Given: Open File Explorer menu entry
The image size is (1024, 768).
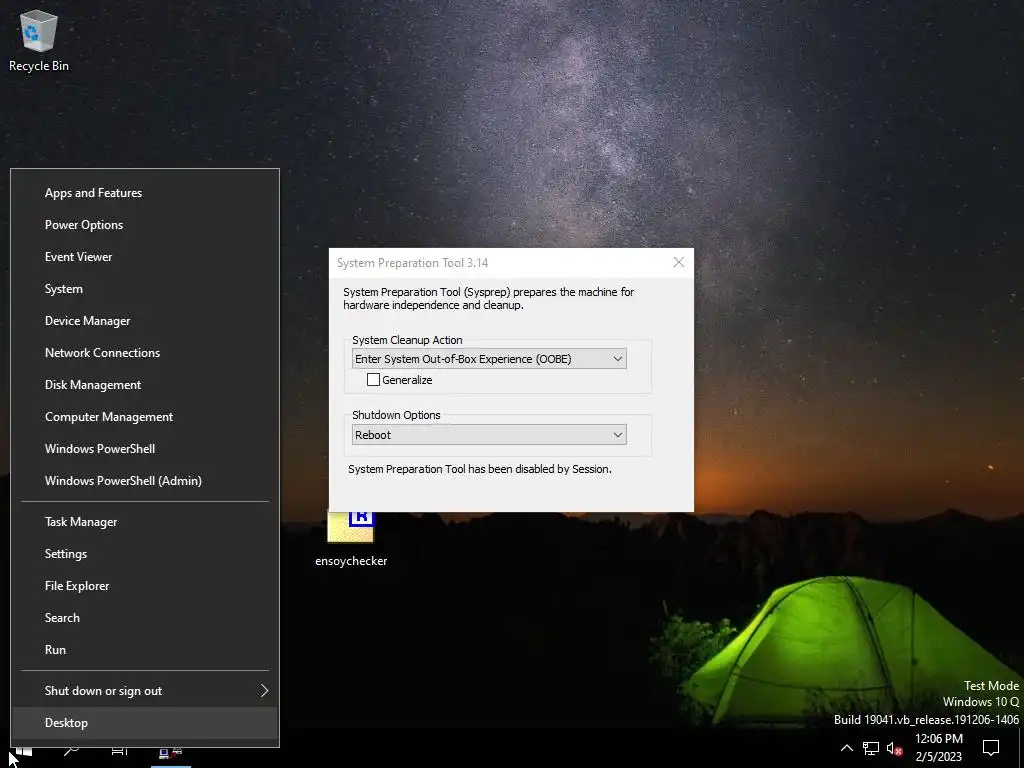Looking at the screenshot, I should coord(145,586).
